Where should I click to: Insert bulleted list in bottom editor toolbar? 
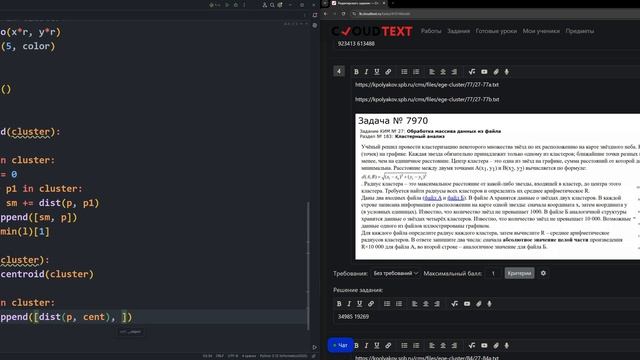(404, 345)
